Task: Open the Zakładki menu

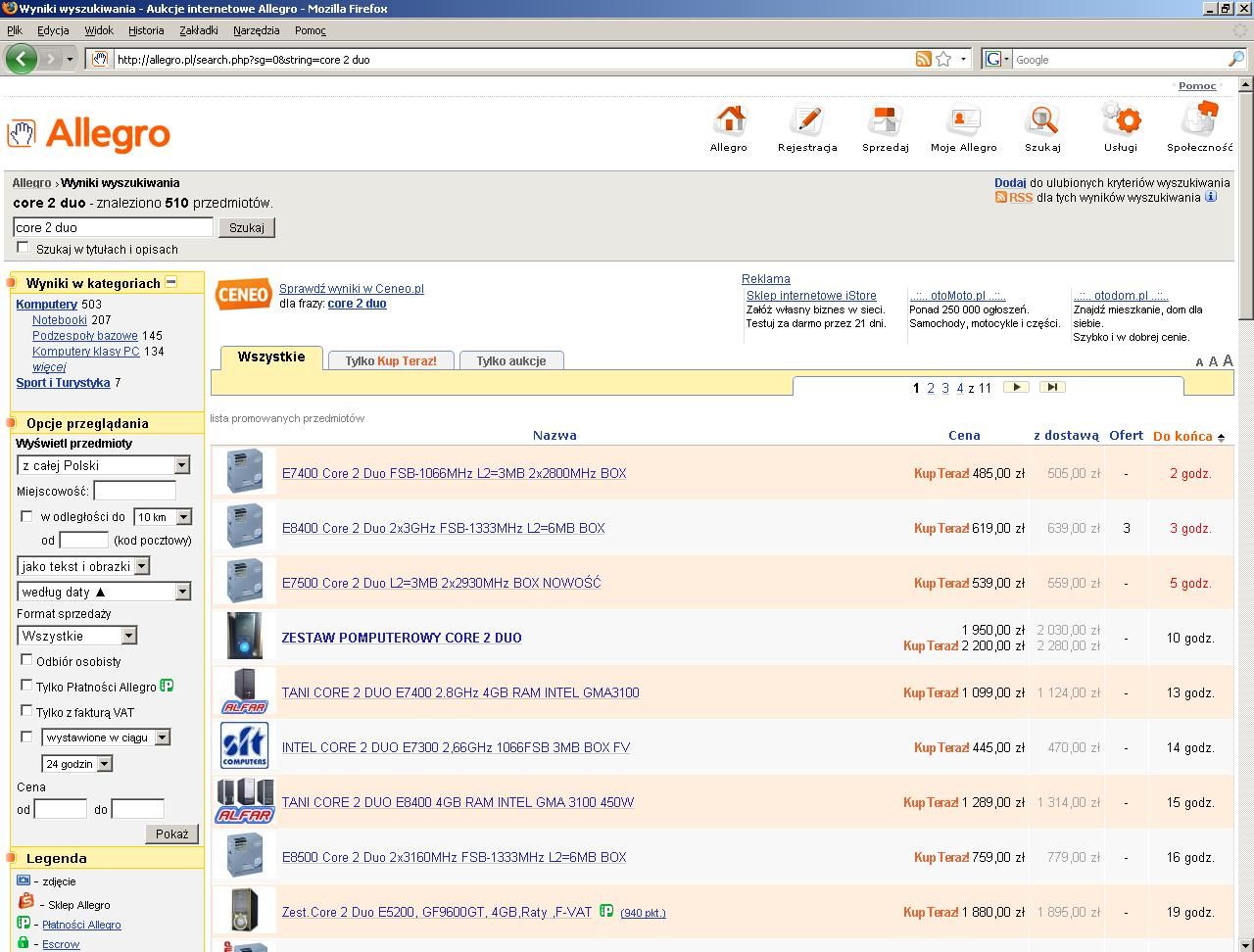Action: [x=199, y=30]
